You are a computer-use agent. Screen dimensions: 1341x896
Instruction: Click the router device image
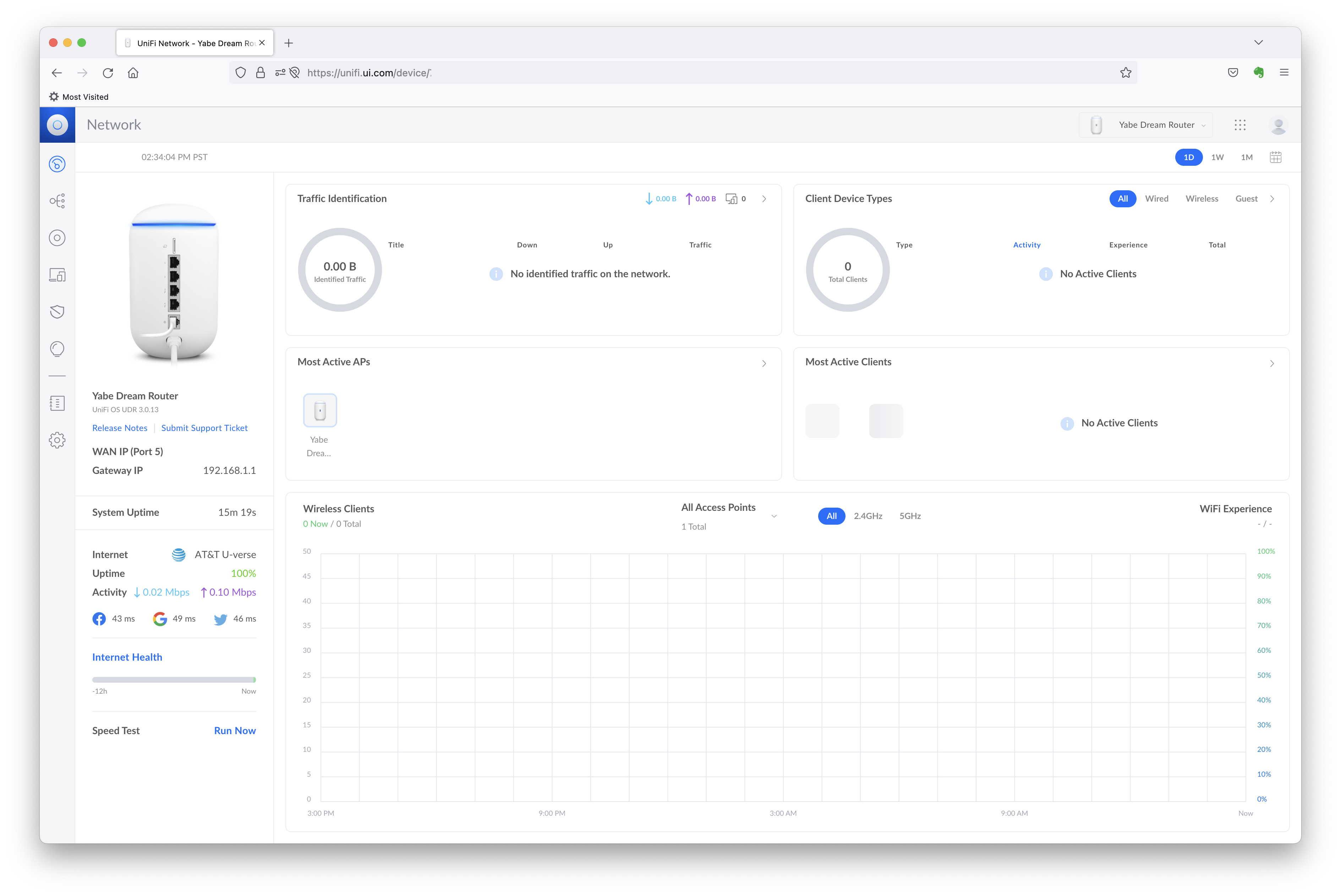(x=174, y=284)
